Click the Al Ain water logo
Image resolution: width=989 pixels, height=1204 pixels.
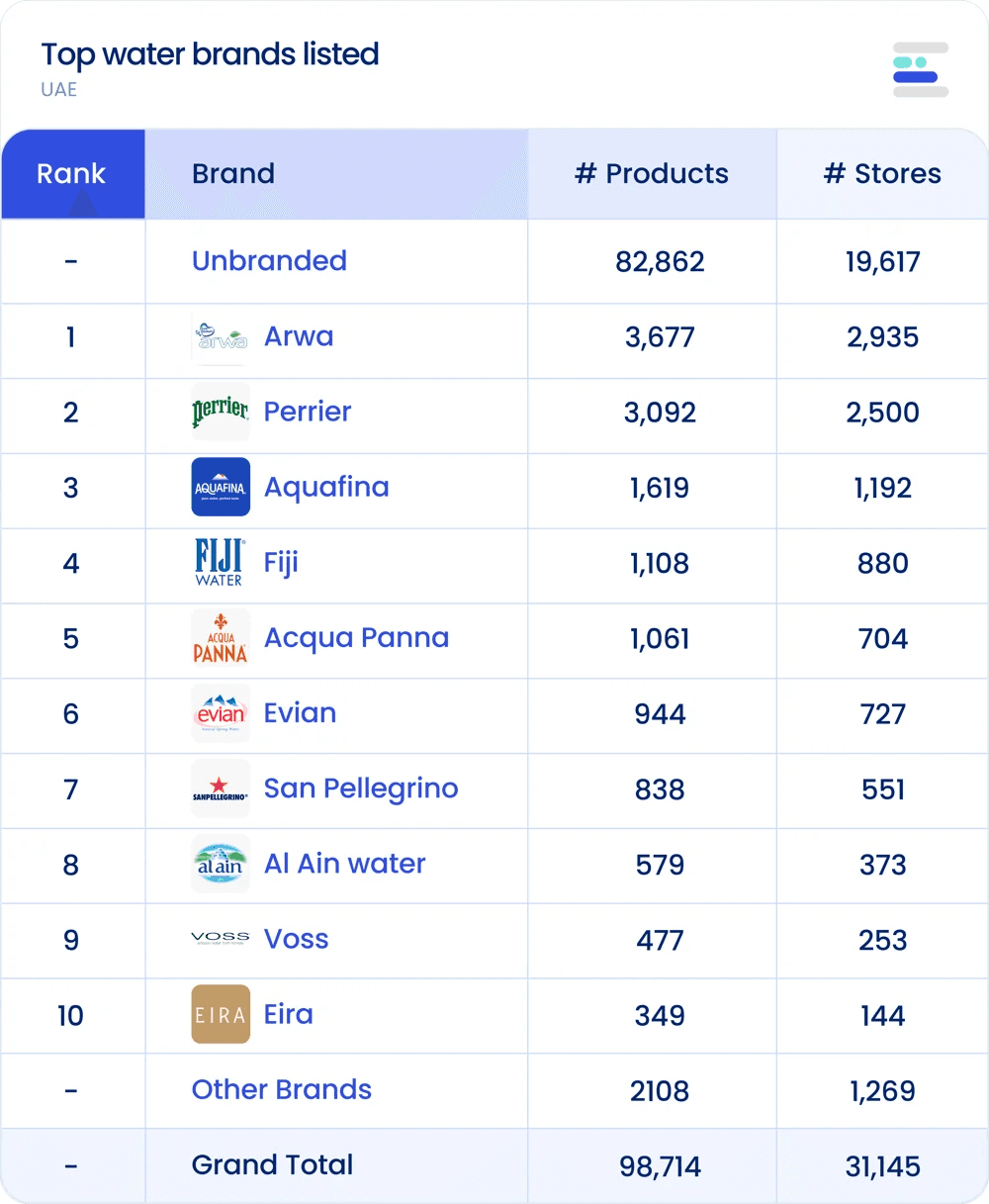221,864
